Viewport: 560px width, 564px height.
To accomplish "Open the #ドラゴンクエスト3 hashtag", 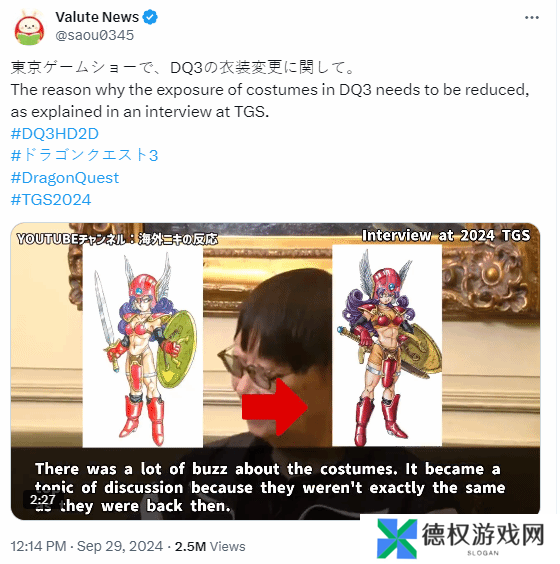I will (85, 155).
